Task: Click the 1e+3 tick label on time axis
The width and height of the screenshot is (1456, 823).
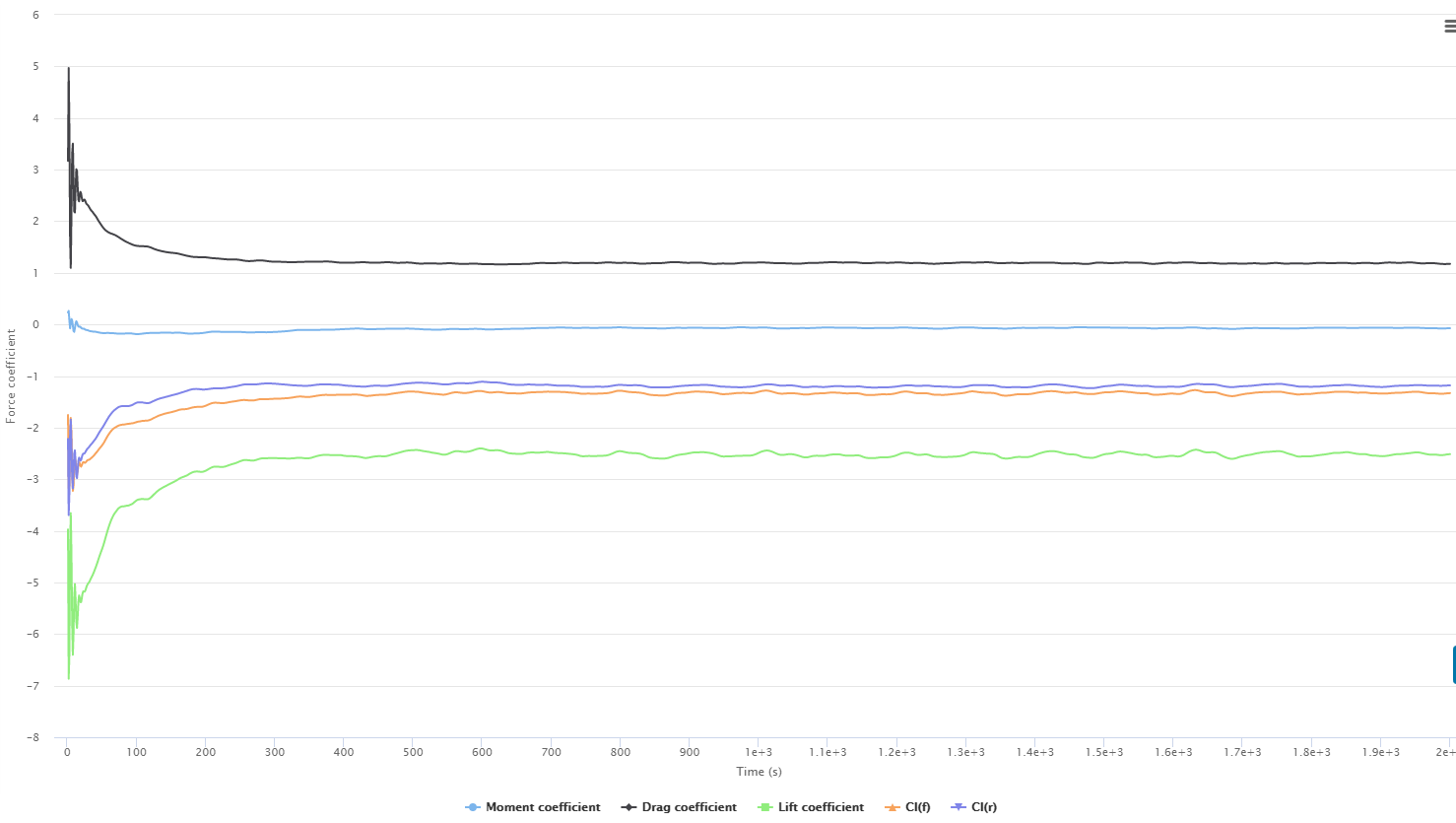Action: click(x=759, y=752)
